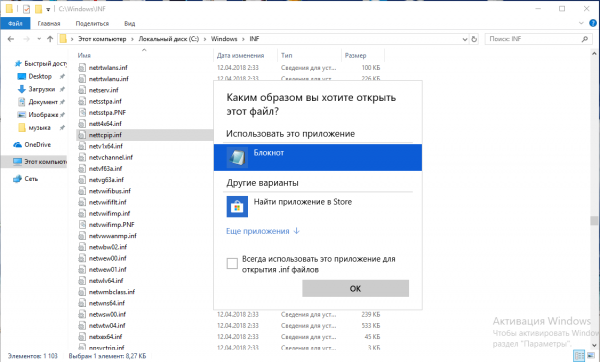Expand the ribbon chevron
This screenshot has width=600, height=362.
pyautogui.click(x=581, y=23)
